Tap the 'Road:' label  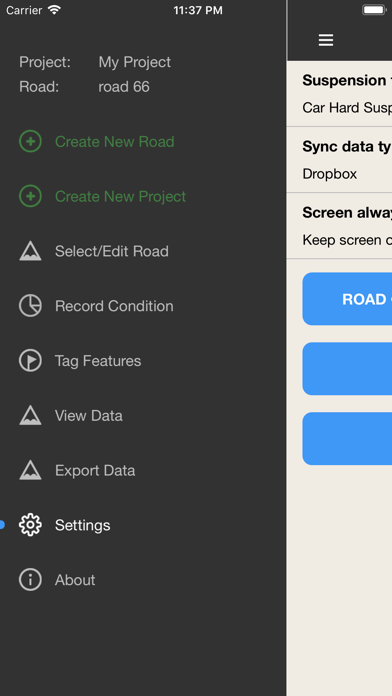pos(39,87)
